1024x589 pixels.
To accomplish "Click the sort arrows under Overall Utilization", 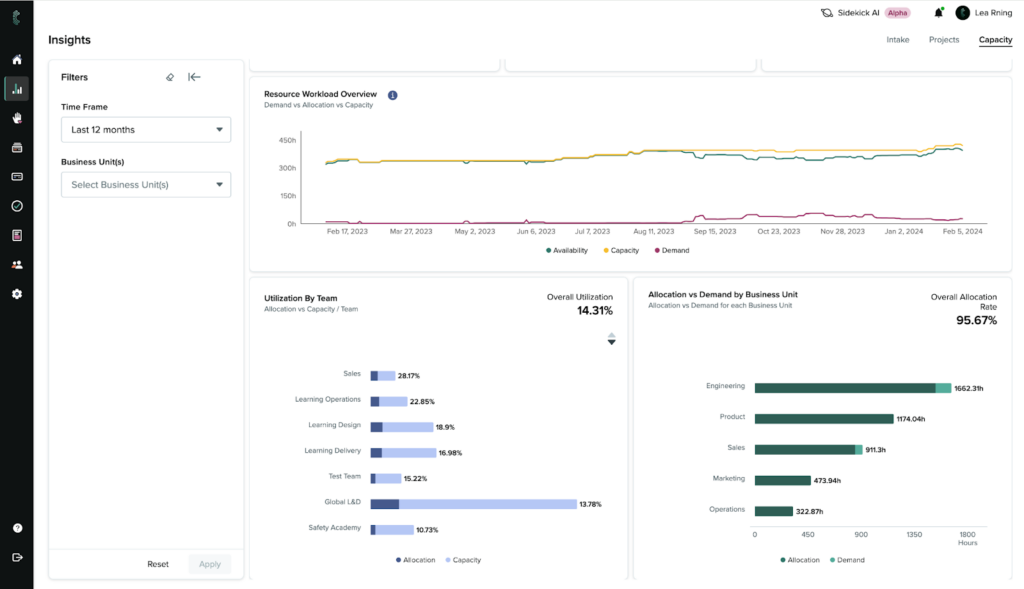I will tap(611, 339).
